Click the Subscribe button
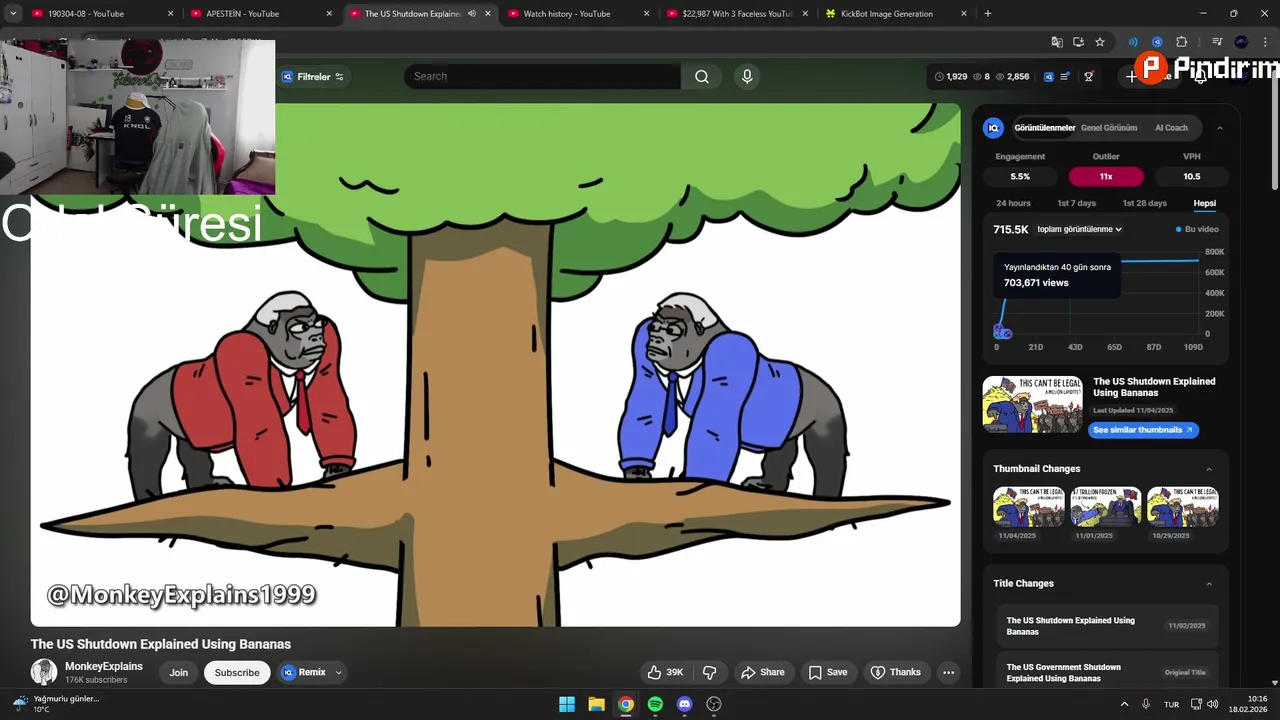Image resolution: width=1280 pixels, height=720 pixels. [x=237, y=672]
